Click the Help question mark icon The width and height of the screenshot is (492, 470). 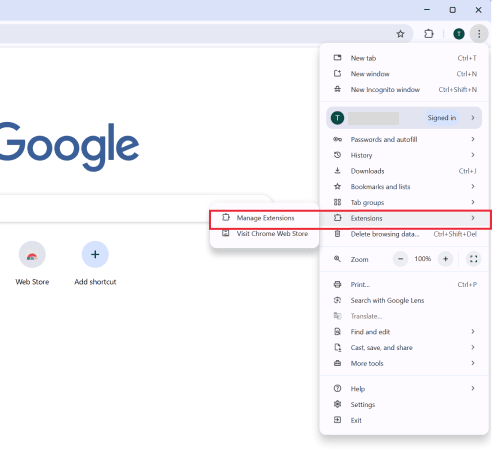pyautogui.click(x=337, y=388)
